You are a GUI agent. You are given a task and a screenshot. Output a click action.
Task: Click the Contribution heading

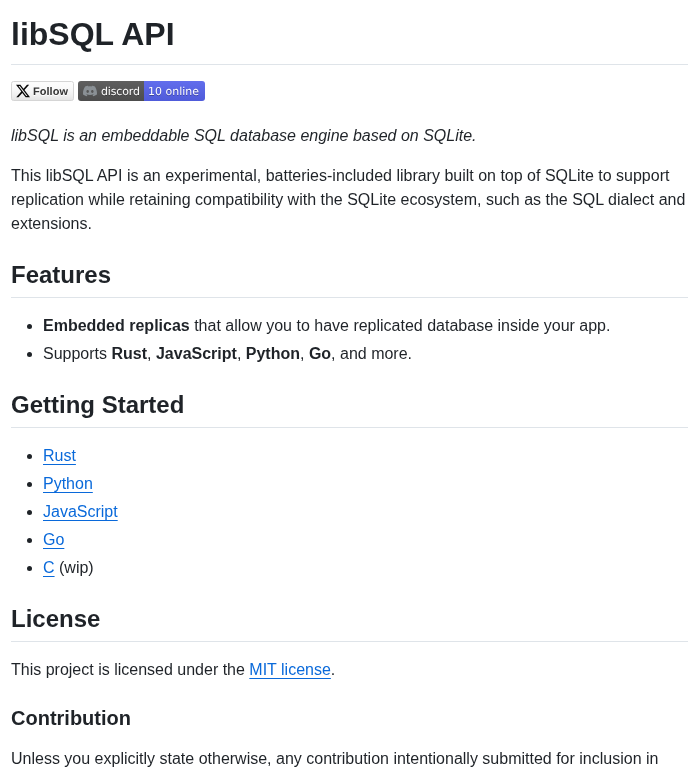pos(71,719)
